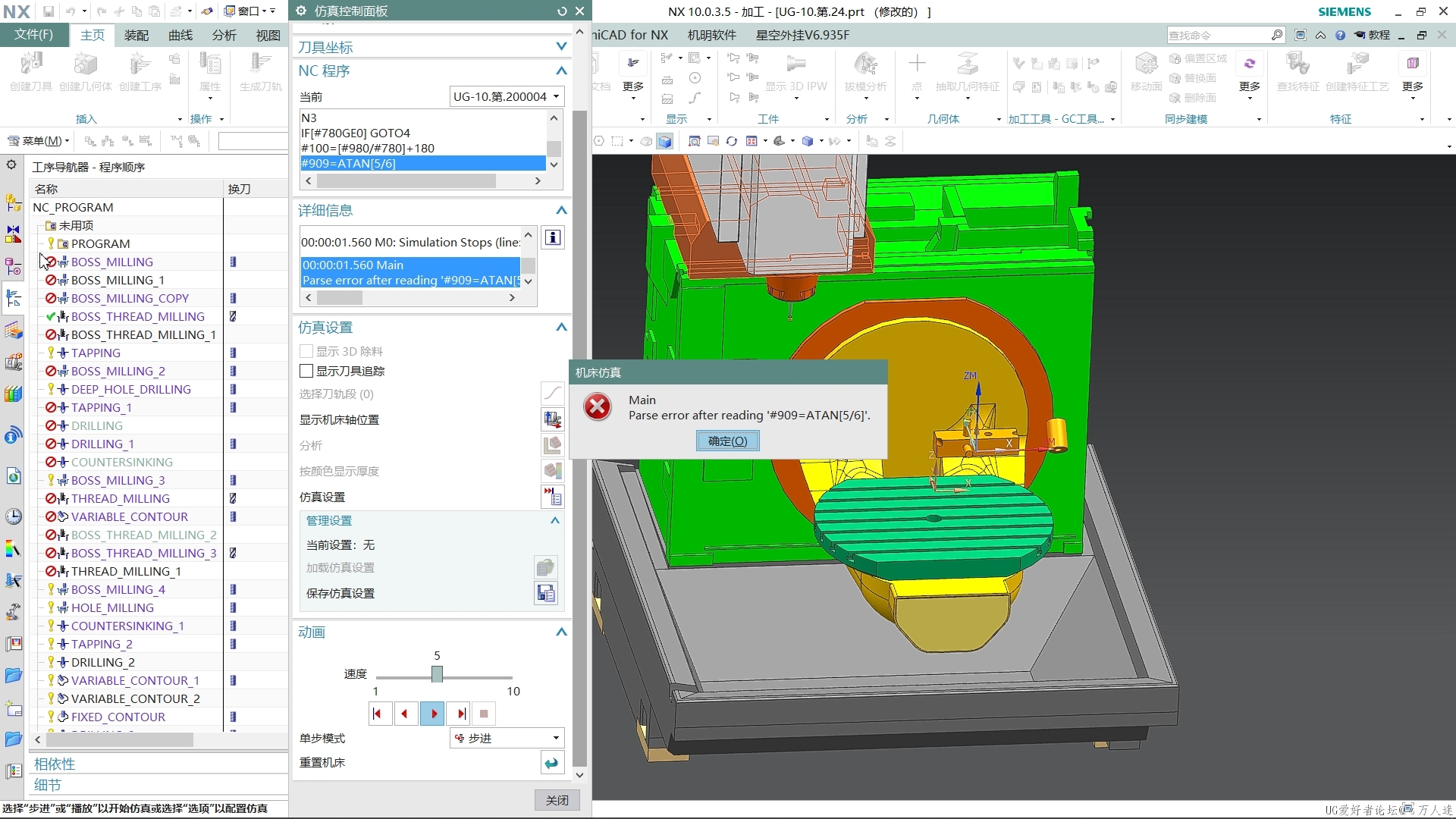Play the machine simulation
1456x819 pixels.
pos(432,714)
